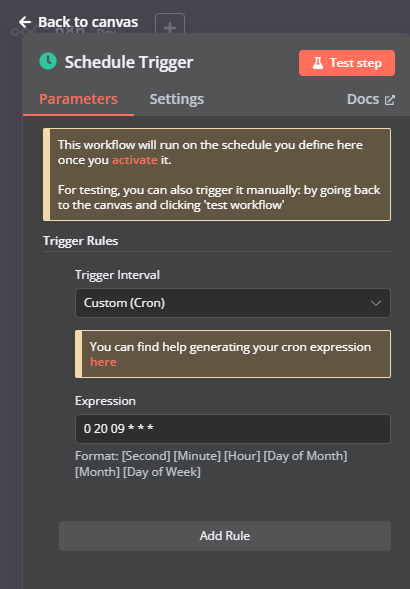The height and width of the screenshot is (589, 410).
Task: Open the Trigger Interval combo box
Action: (233, 303)
